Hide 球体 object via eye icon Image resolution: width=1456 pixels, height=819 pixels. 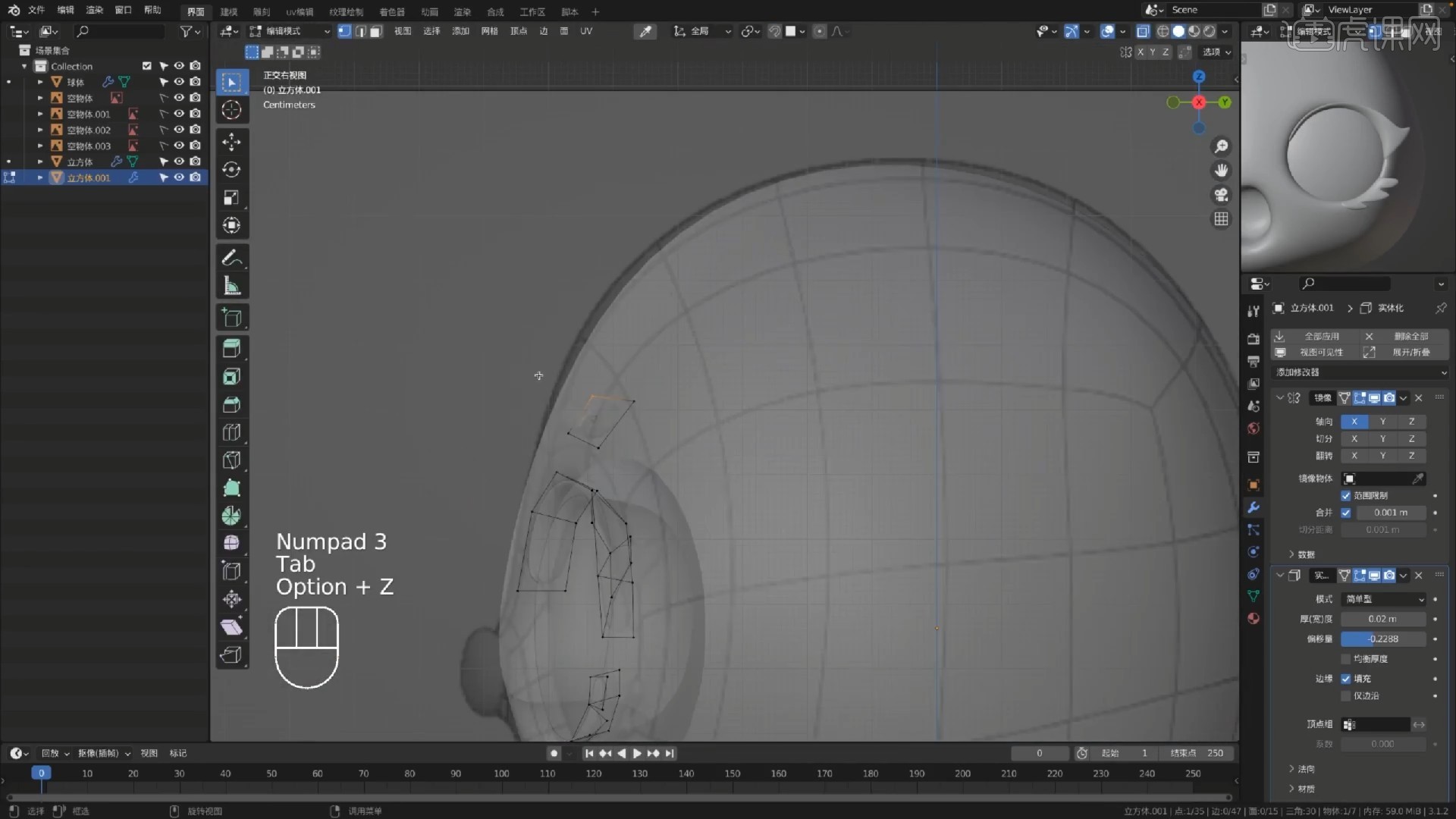(179, 82)
